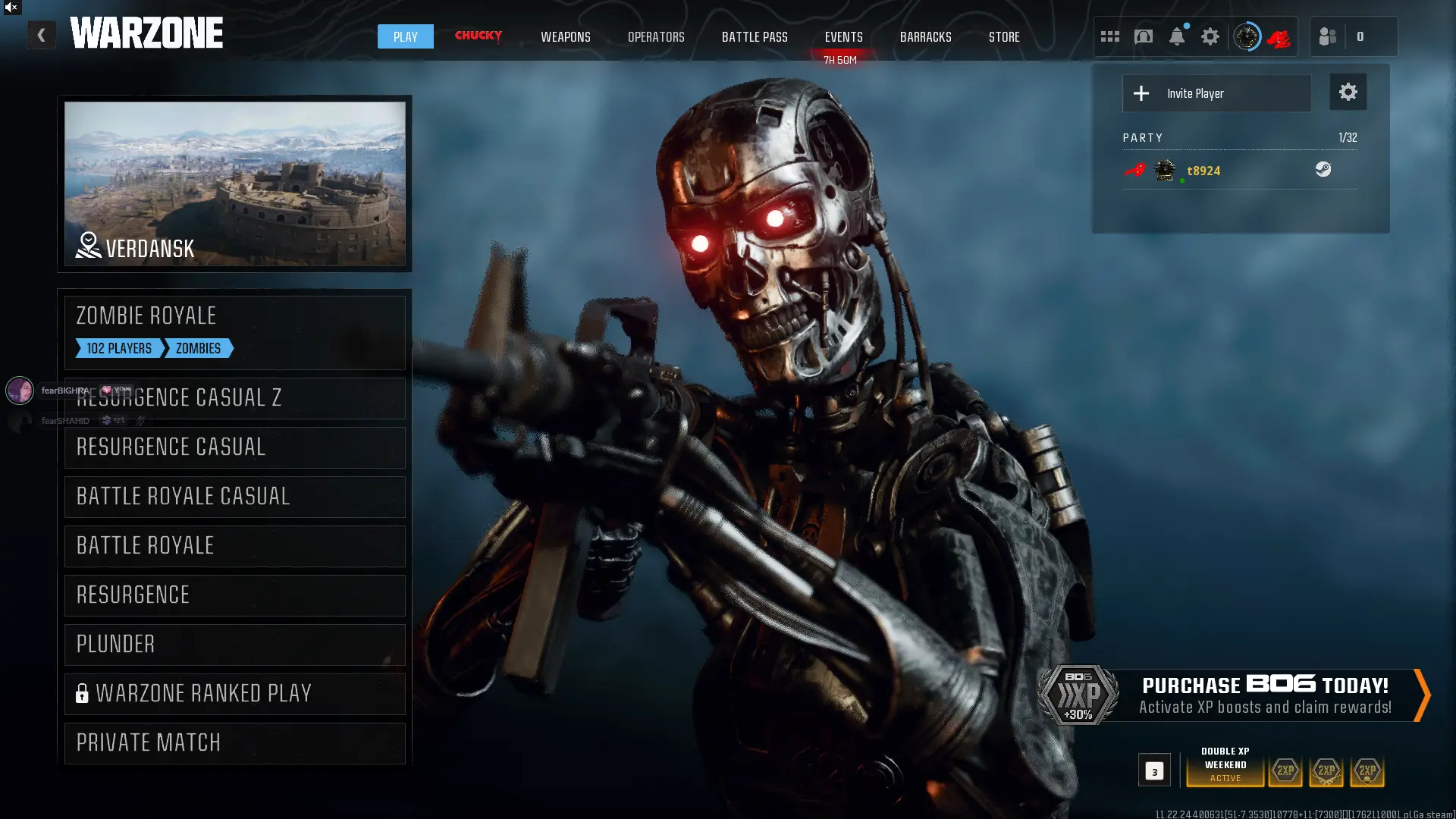Open the Battle Pass tab
This screenshot has height=819, width=1456.
754,36
